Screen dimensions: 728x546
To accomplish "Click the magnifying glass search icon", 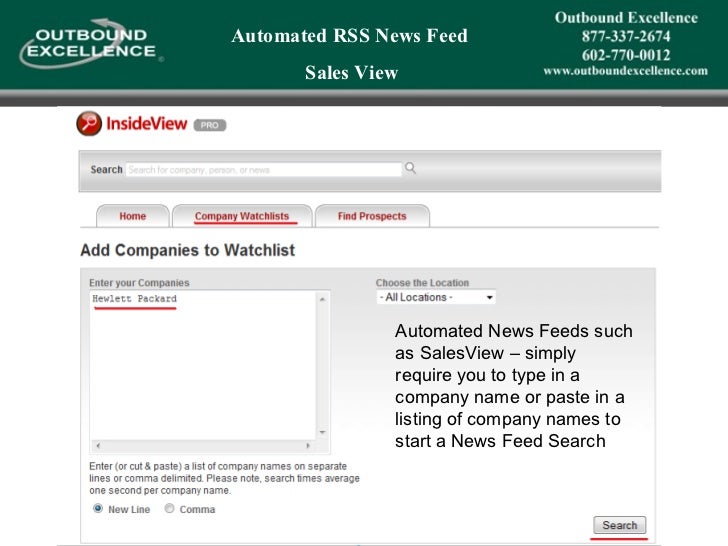I will coord(410,168).
